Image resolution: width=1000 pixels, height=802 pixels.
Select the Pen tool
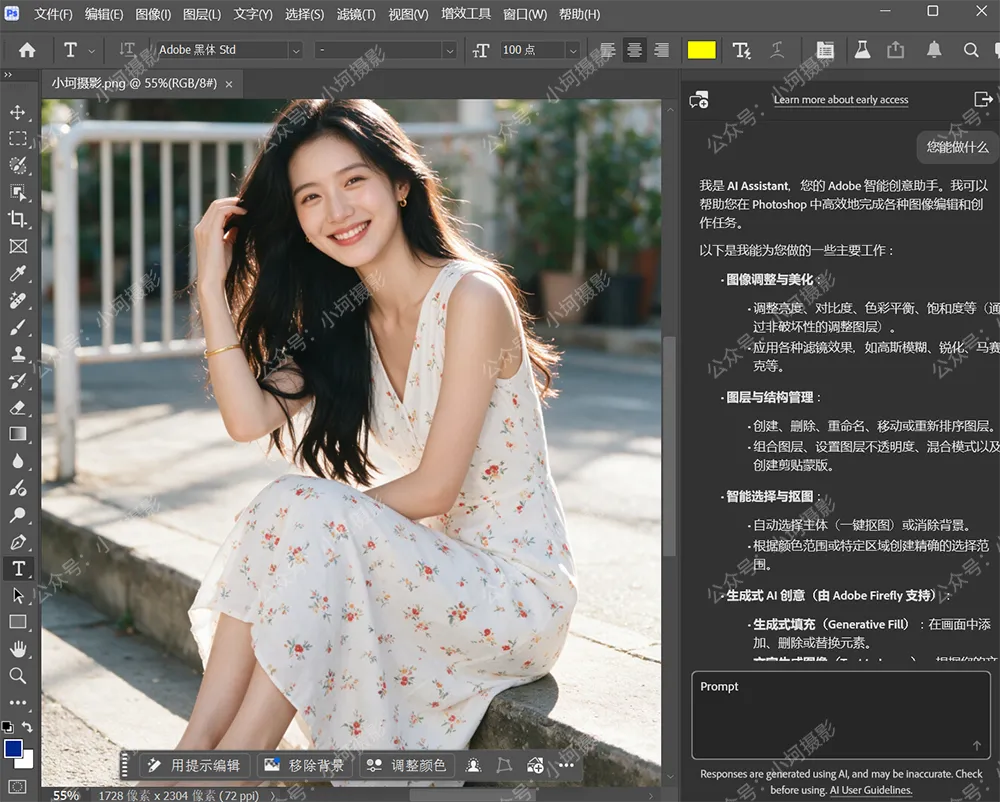[18, 542]
